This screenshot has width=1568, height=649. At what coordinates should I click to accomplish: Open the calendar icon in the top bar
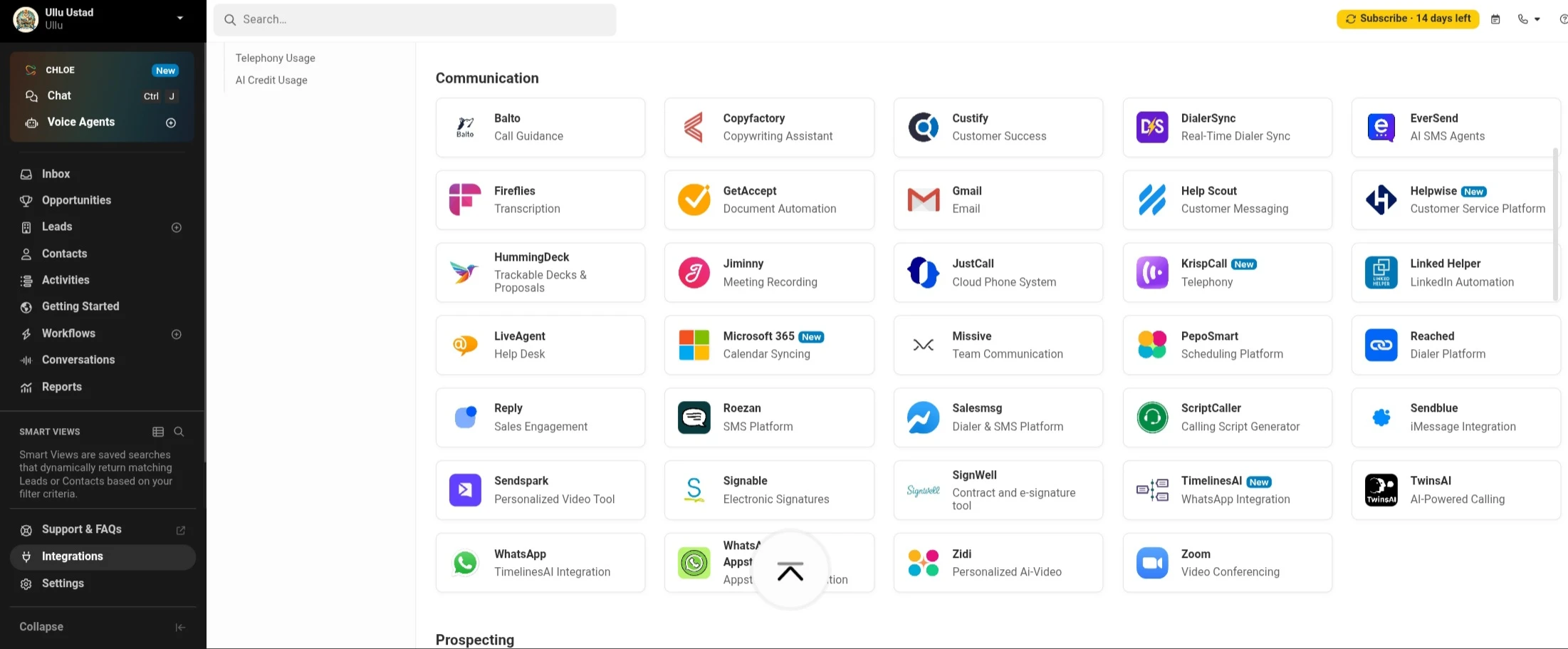point(1495,19)
